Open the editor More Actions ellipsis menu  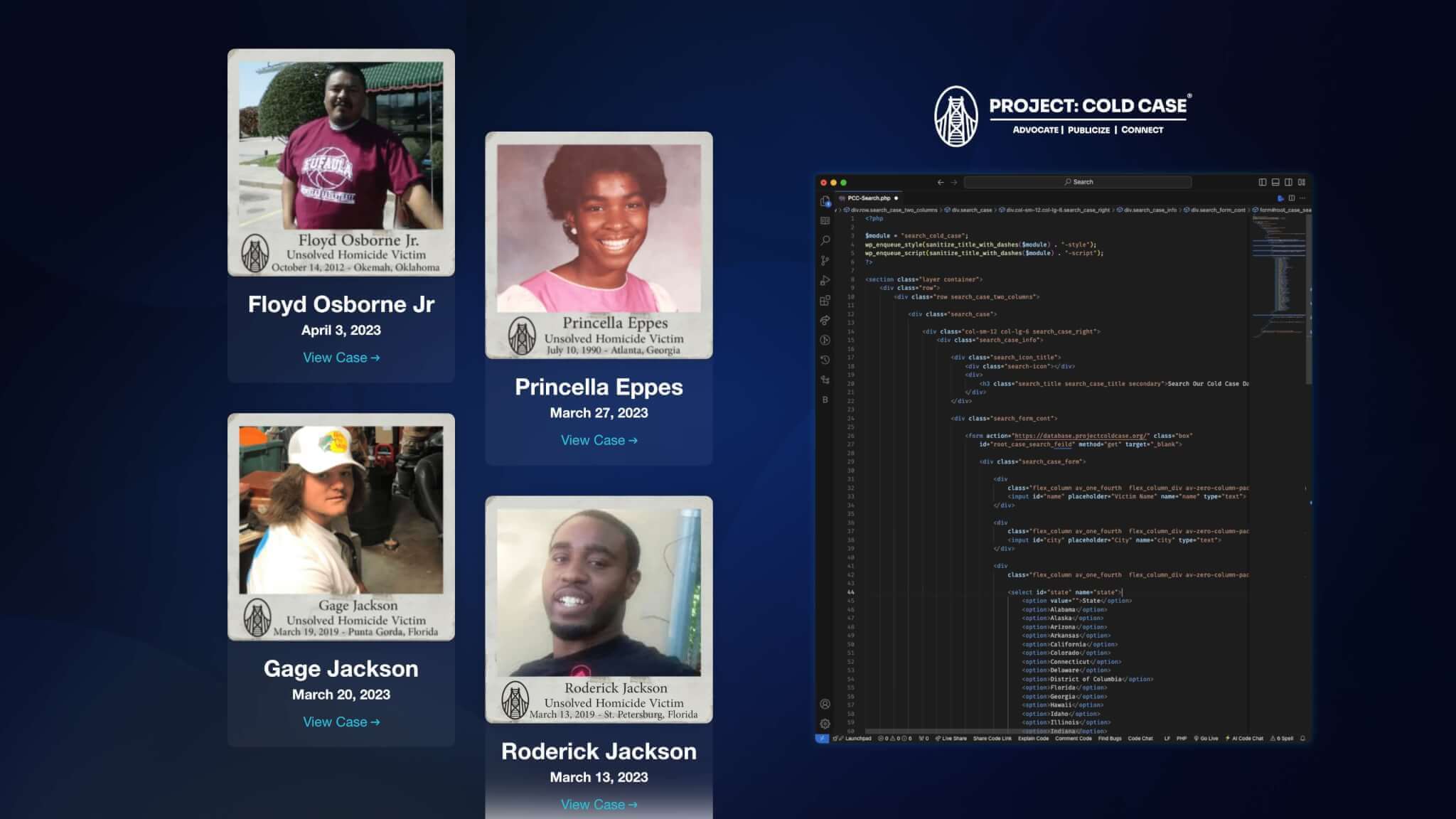pos(1302,198)
